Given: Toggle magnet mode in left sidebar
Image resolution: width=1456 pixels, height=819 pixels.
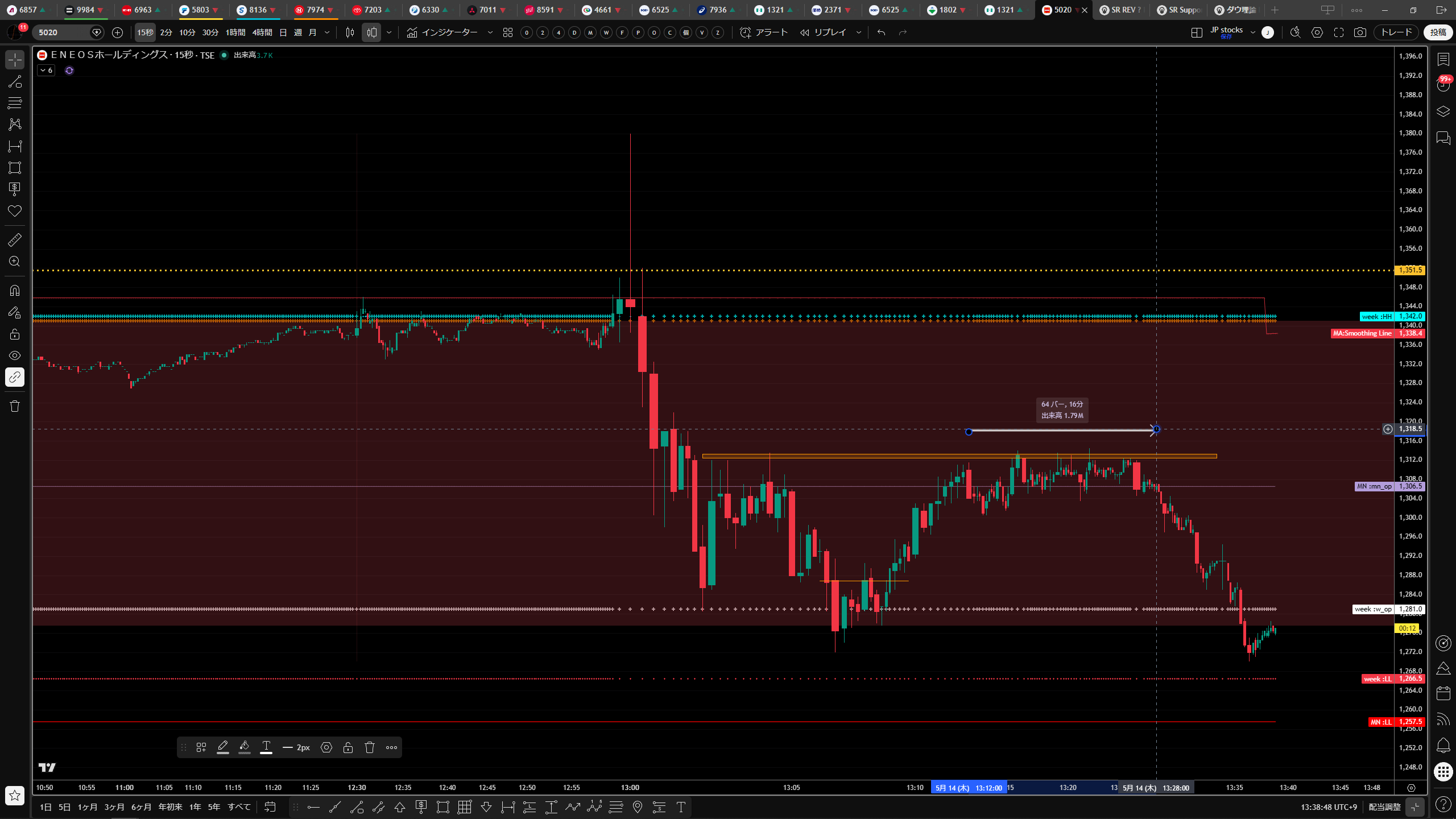Looking at the screenshot, I should [x=15, y=291].
